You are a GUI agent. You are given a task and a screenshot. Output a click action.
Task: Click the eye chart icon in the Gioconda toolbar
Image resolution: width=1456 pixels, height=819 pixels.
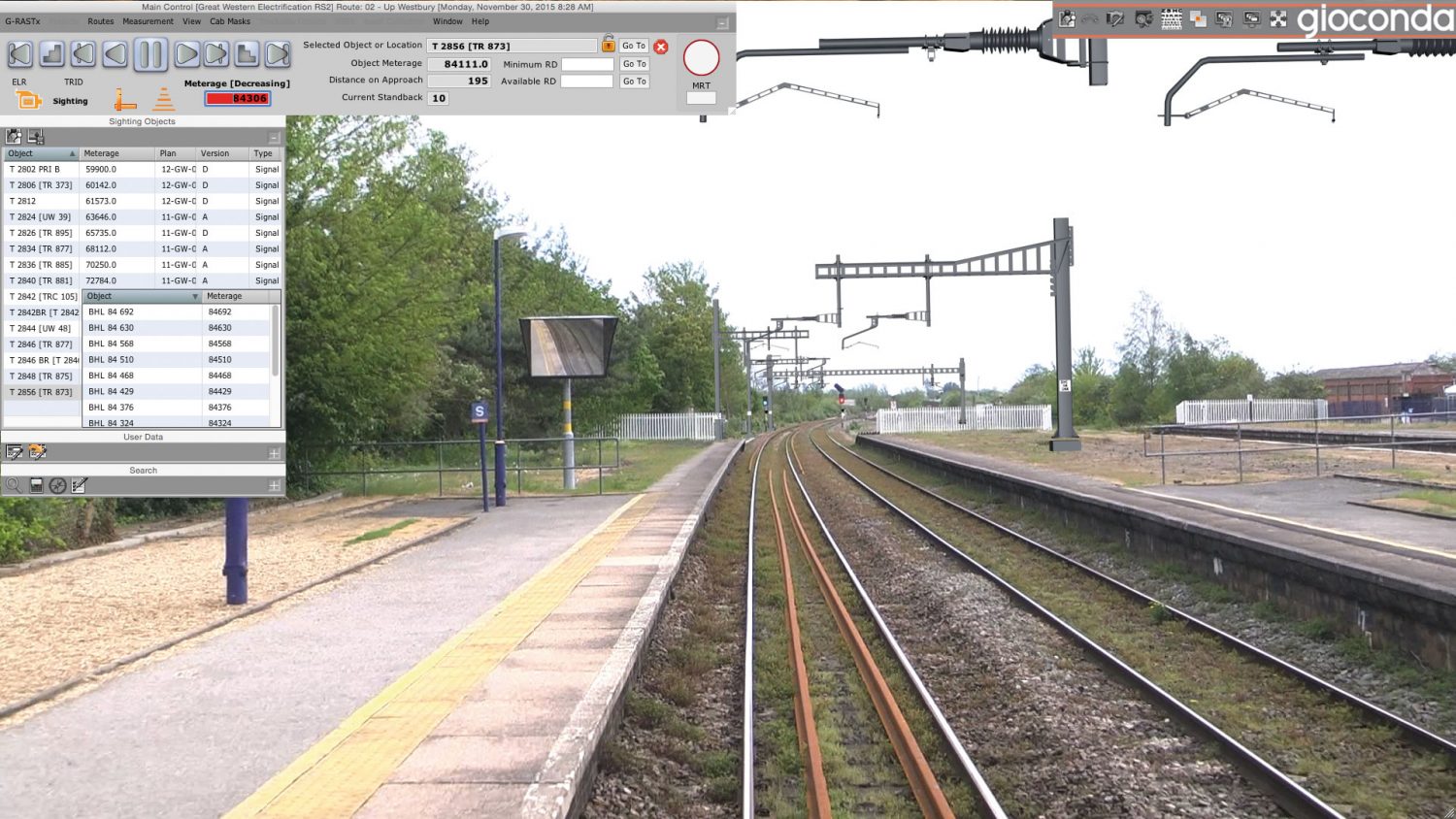point(1172,19)
